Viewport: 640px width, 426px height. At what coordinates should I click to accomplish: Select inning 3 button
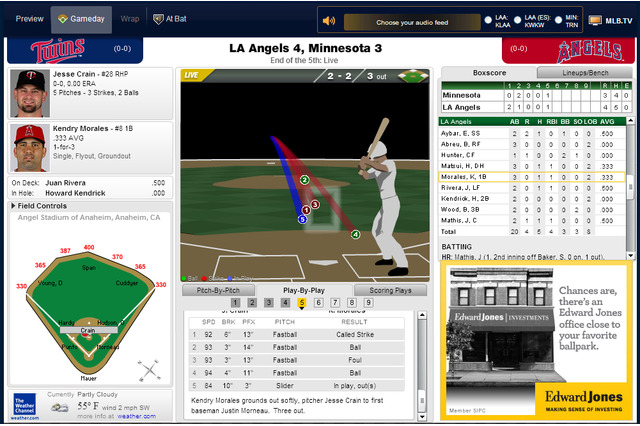click(x=269, y=302)
